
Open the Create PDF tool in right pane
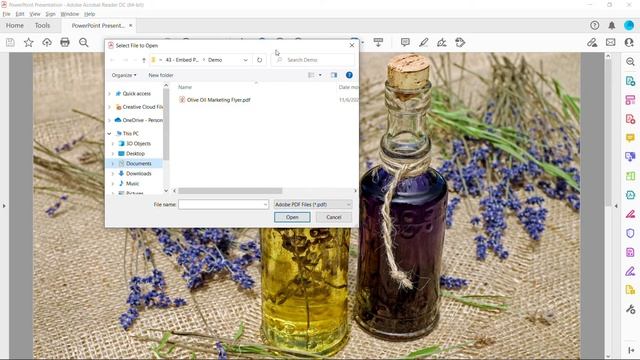pyautogui.click(x=630, y=119)
